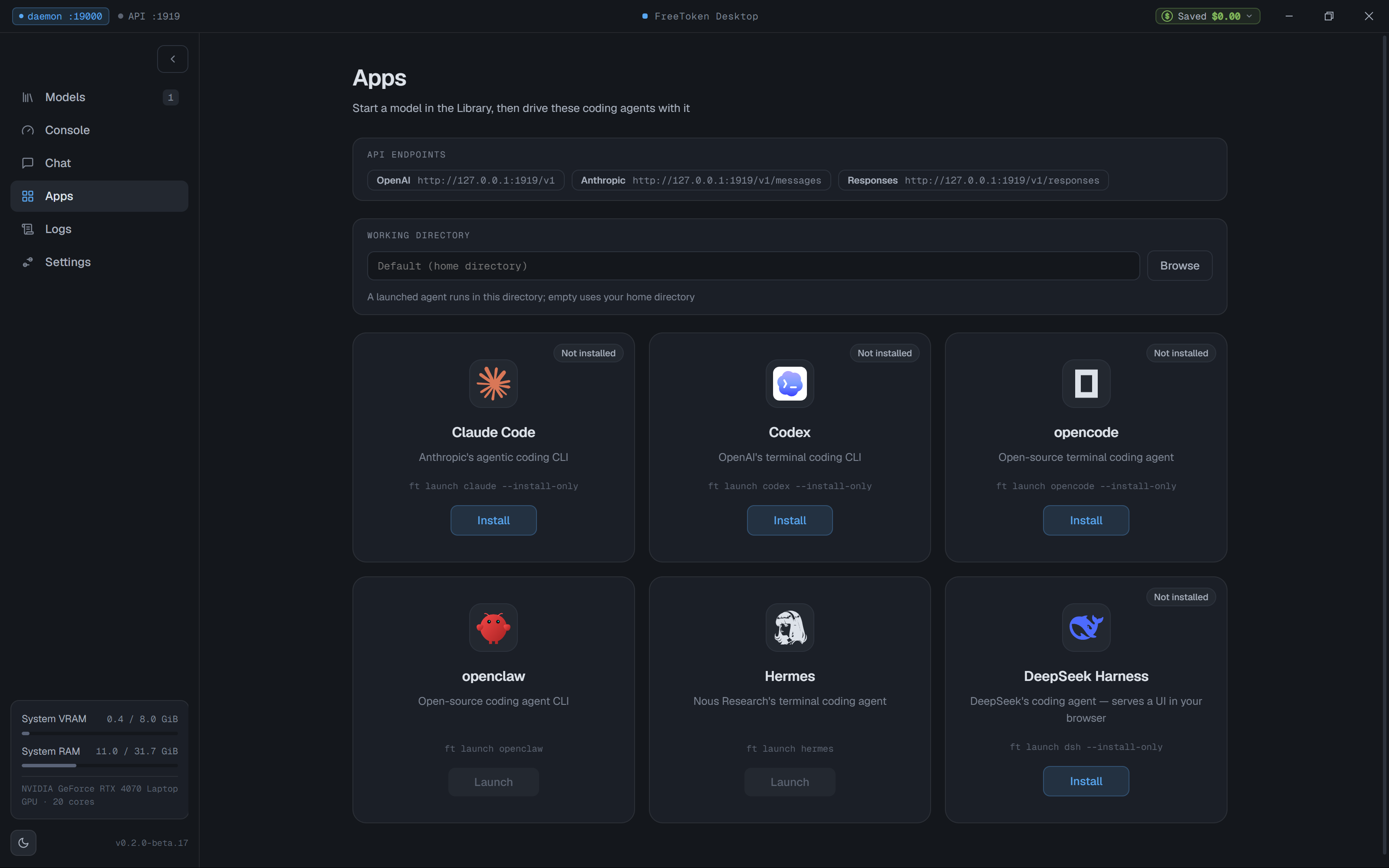Launch Hermes
This screenshot has width=1389, height=868.
[790, 782]
